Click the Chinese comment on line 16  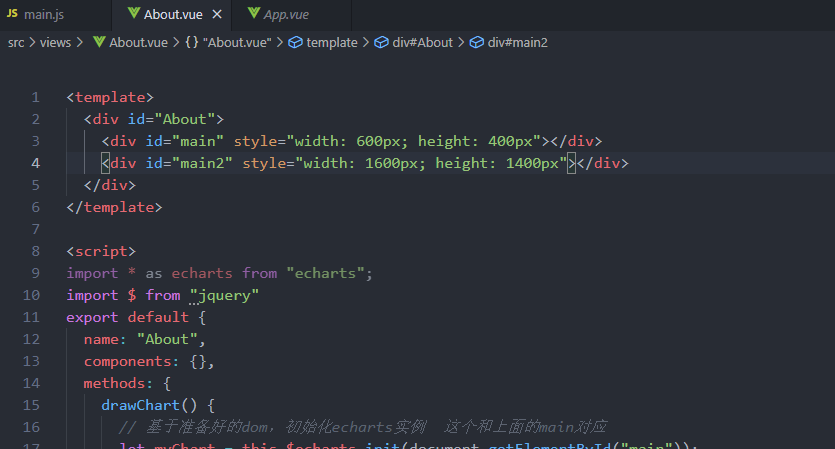[x=363, y=427]
